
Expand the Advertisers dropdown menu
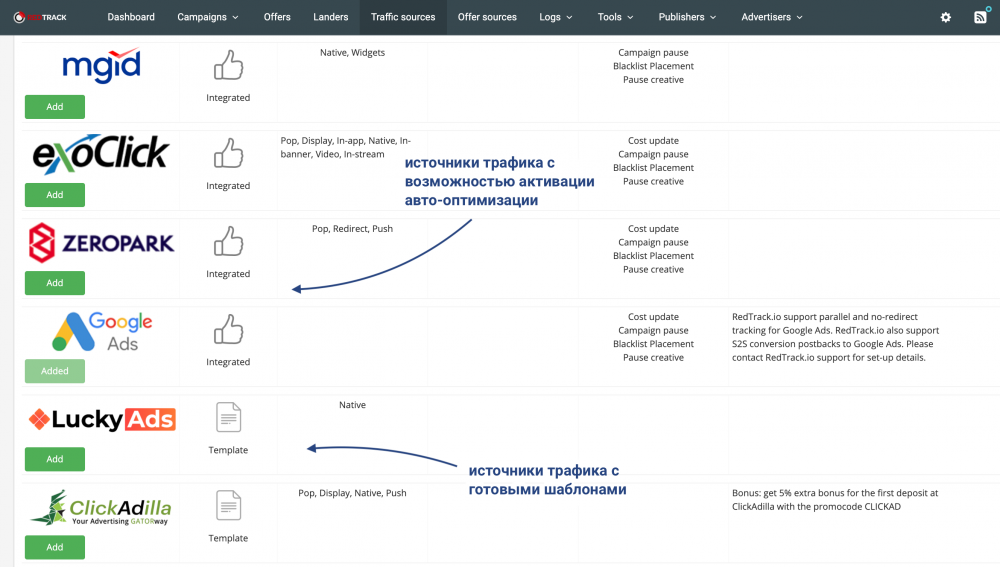772,17
